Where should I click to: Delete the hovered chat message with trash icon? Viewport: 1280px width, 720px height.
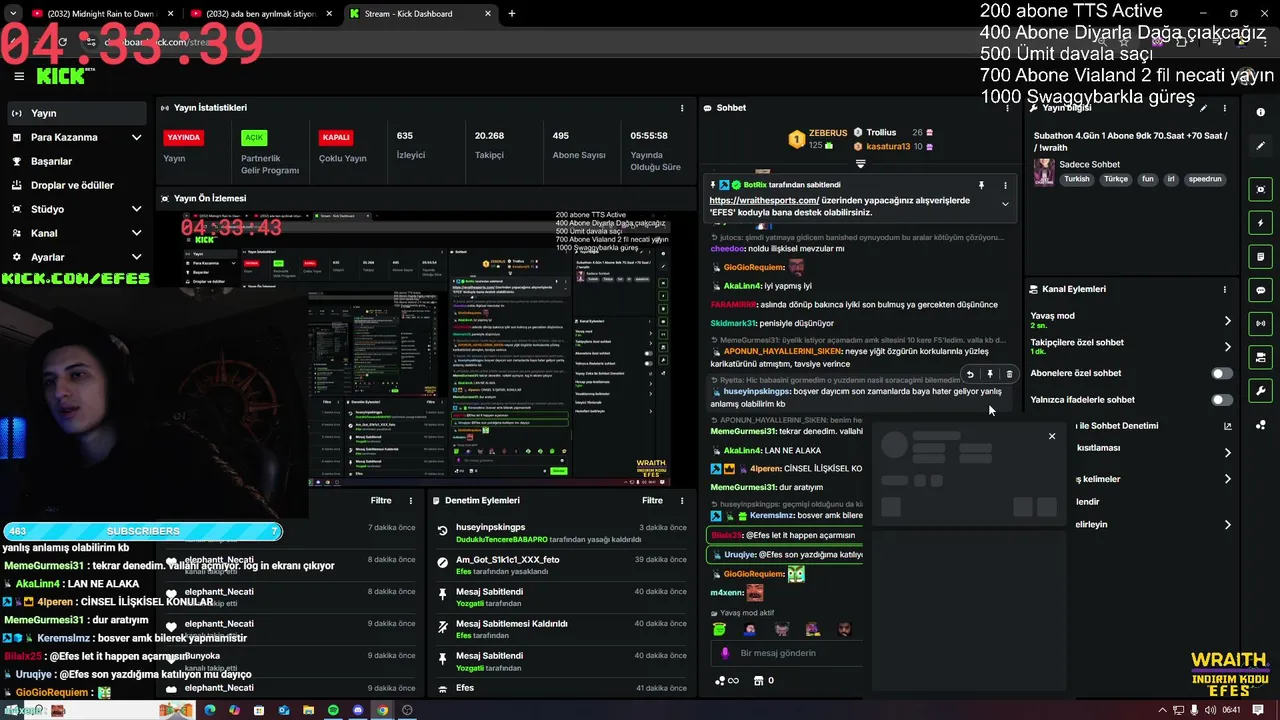click(1009, 374)
